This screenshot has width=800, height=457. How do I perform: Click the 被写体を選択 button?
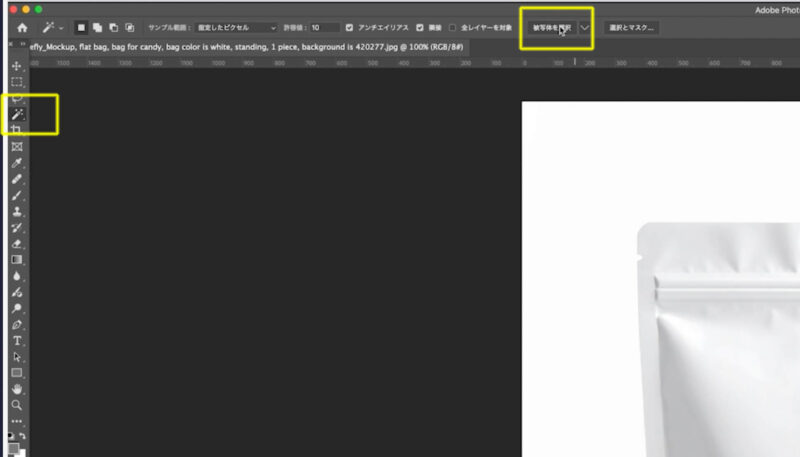pyautogui.click(x=552, y=28)
